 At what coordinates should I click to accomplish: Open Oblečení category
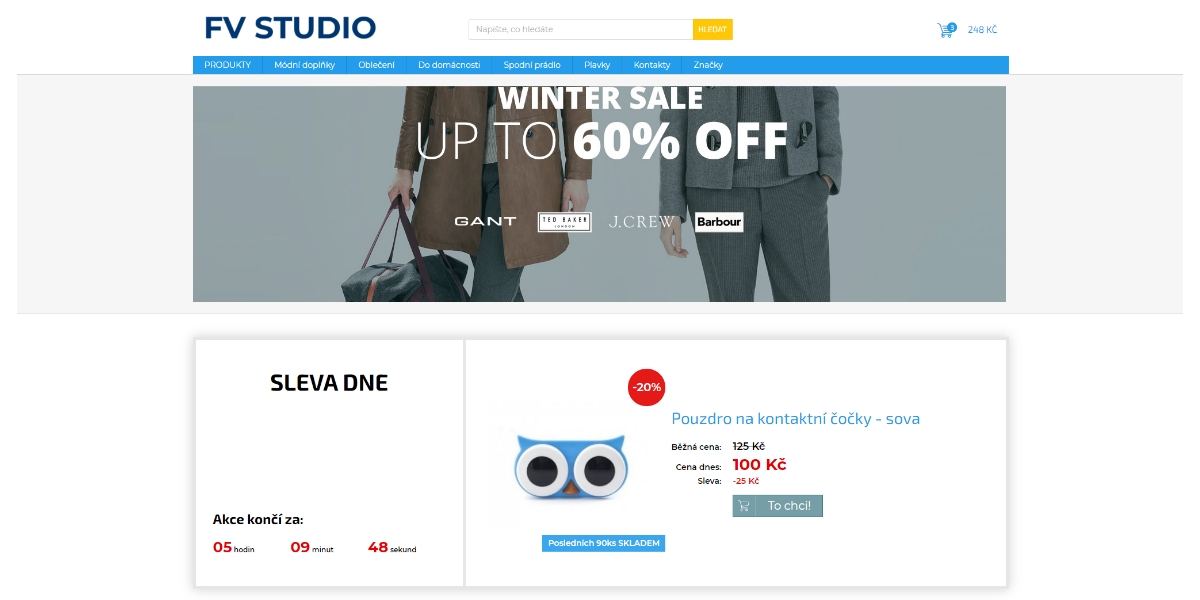pos(377,65)
